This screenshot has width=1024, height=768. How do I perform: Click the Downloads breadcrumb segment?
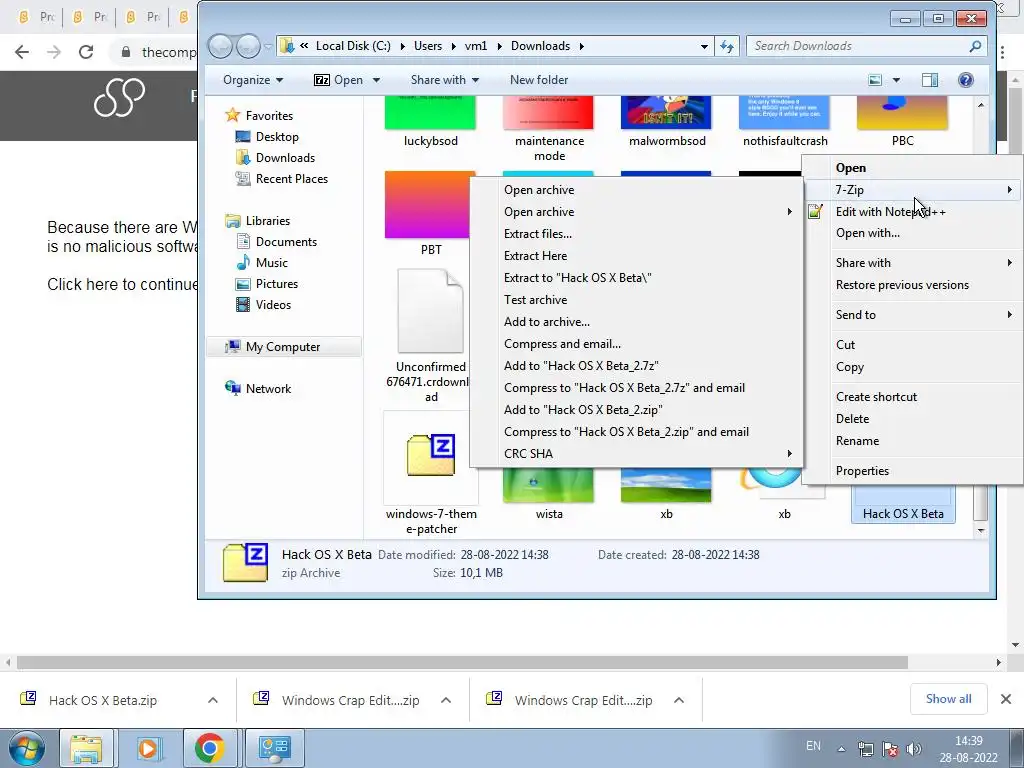(x=540, y=46)
